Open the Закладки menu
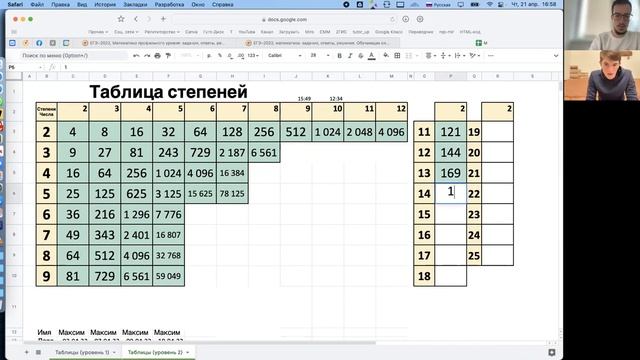The image size is (640, 360). [x=135, y=4]
